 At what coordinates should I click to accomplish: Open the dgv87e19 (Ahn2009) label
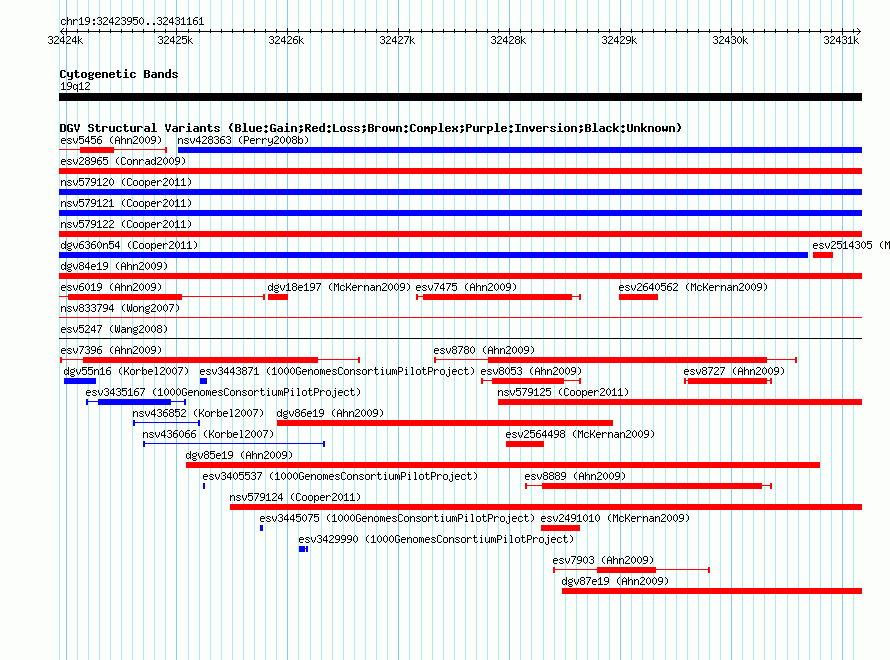point(615,581)
